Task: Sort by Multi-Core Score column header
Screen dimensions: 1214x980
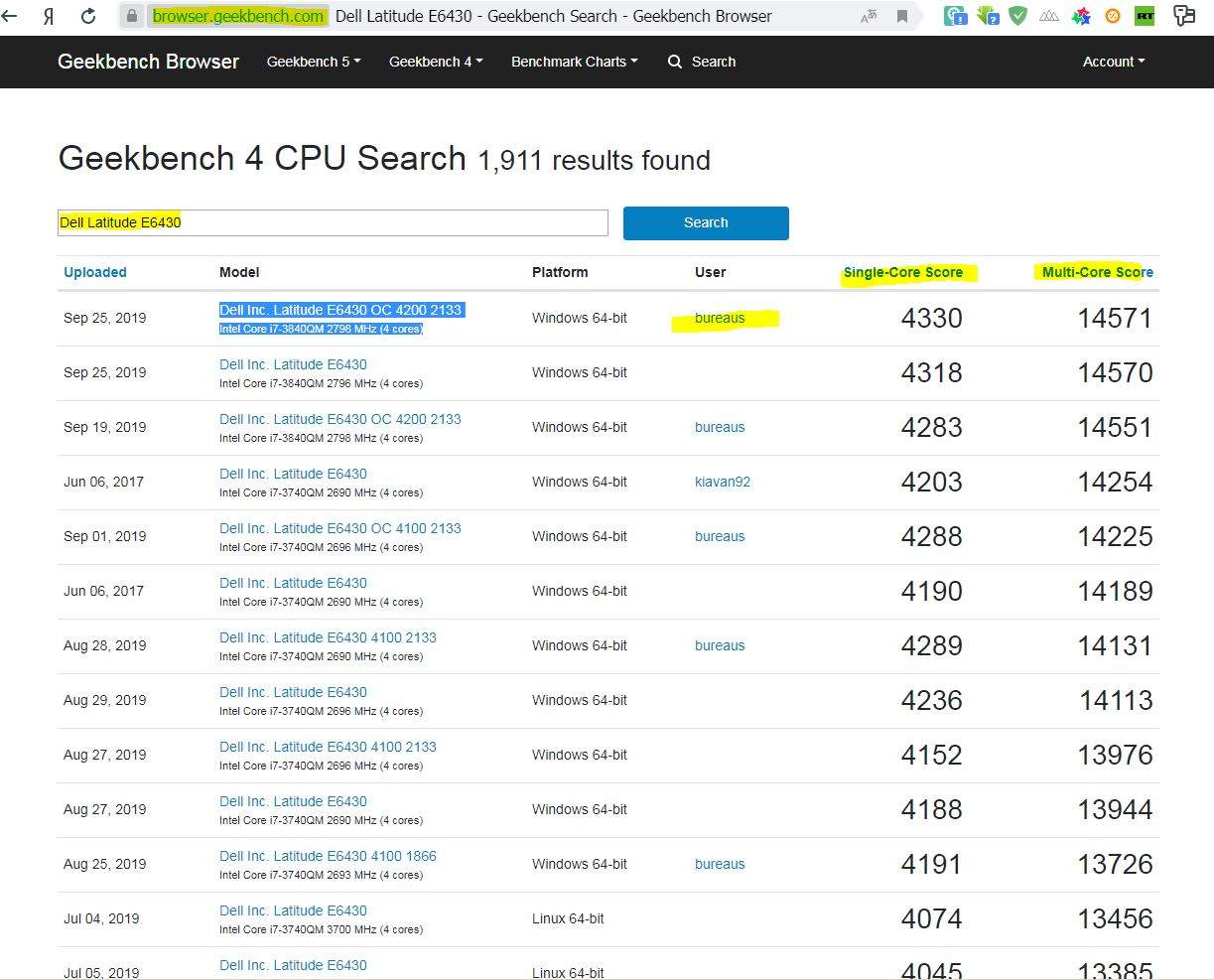Action: click(1098, 272)
